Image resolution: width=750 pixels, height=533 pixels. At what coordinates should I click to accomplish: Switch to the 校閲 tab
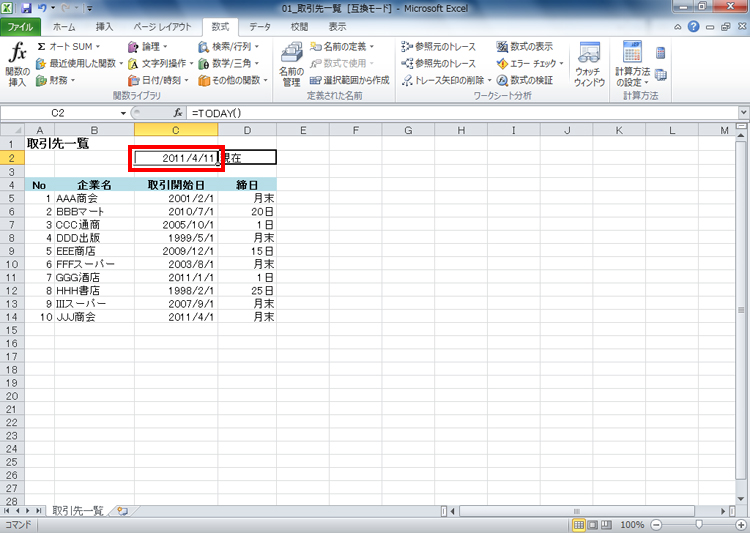(299, 27)
